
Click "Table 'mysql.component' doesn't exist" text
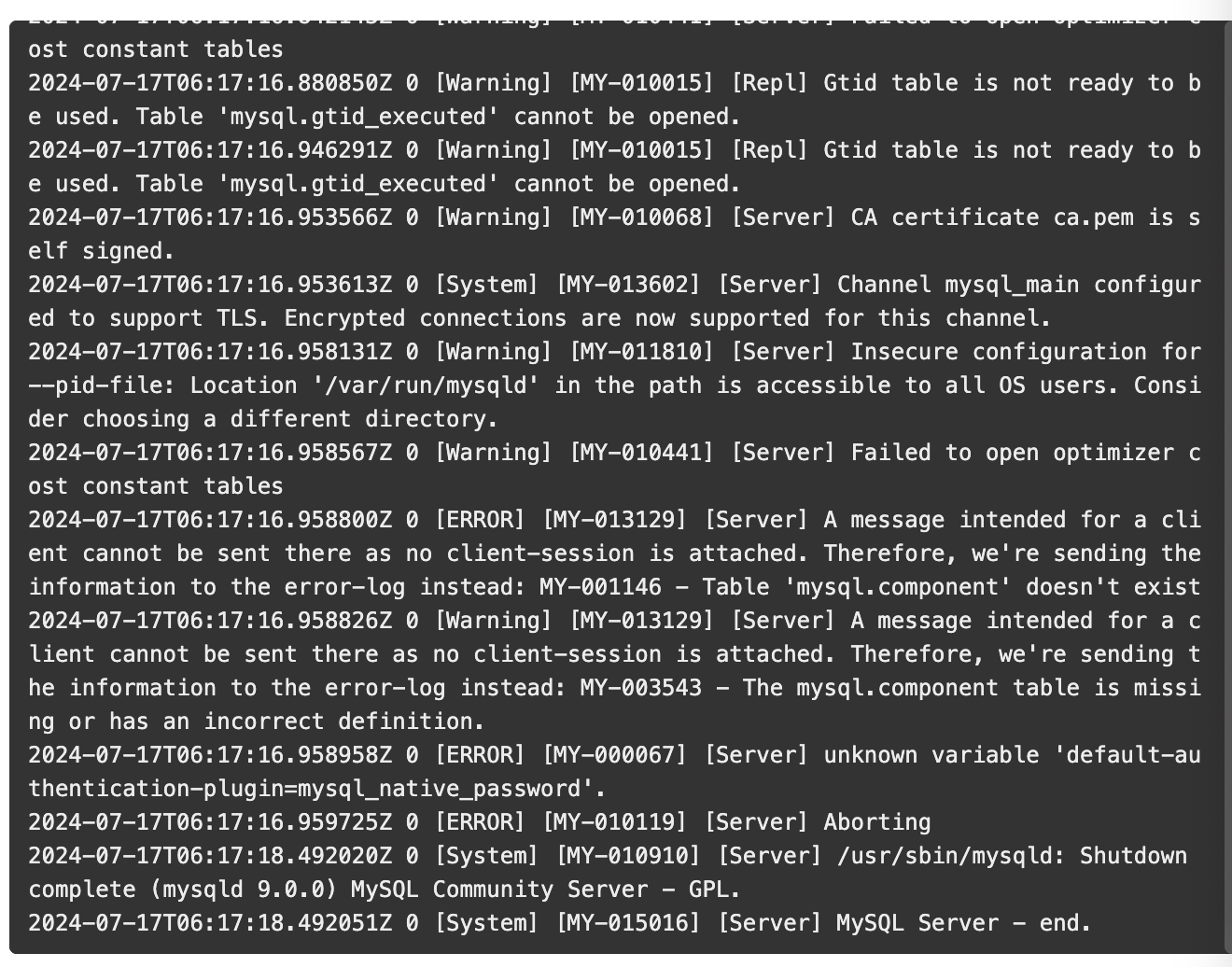(951, 587)
